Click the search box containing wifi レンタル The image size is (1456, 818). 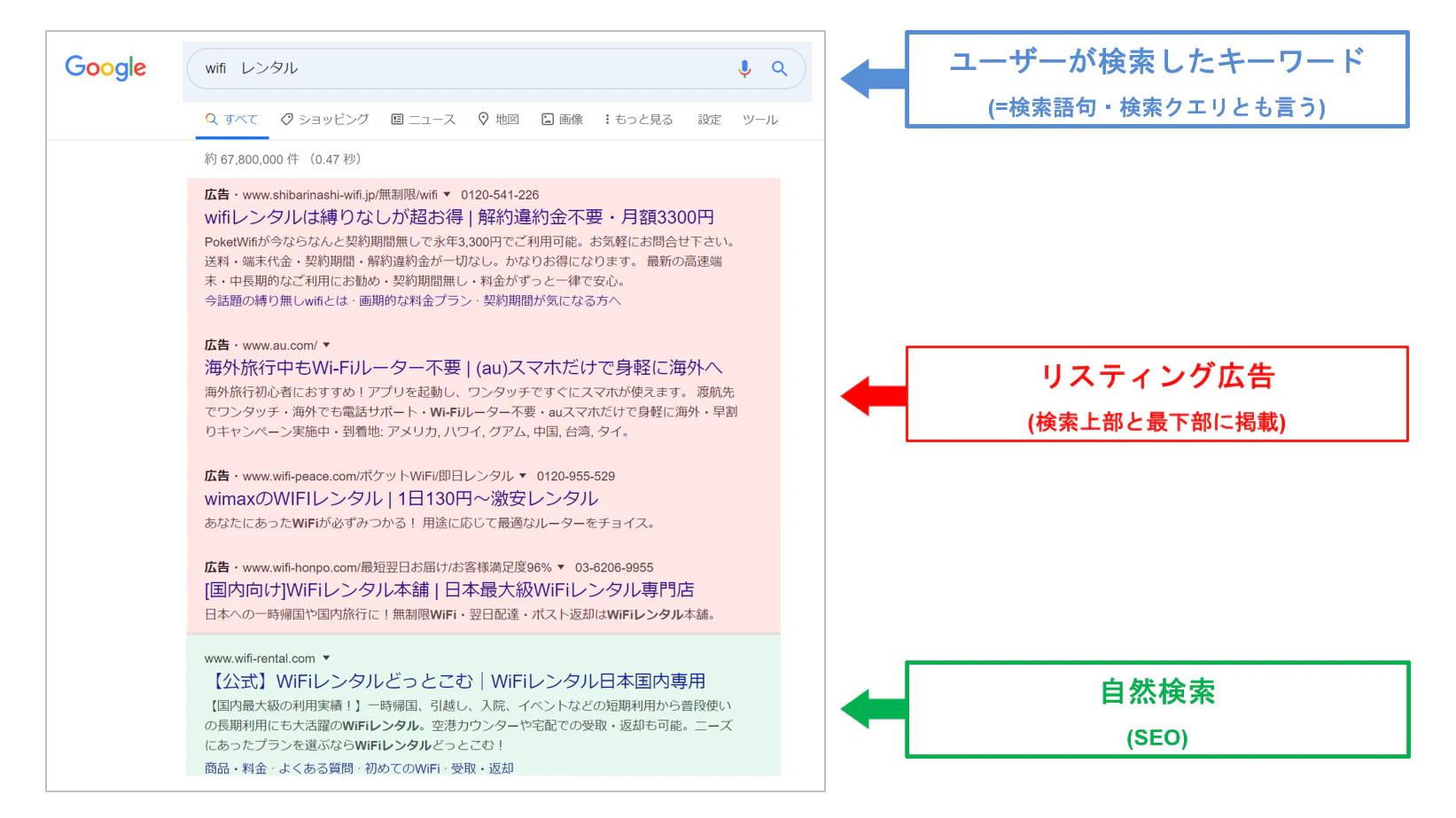(x=496, y=68)
